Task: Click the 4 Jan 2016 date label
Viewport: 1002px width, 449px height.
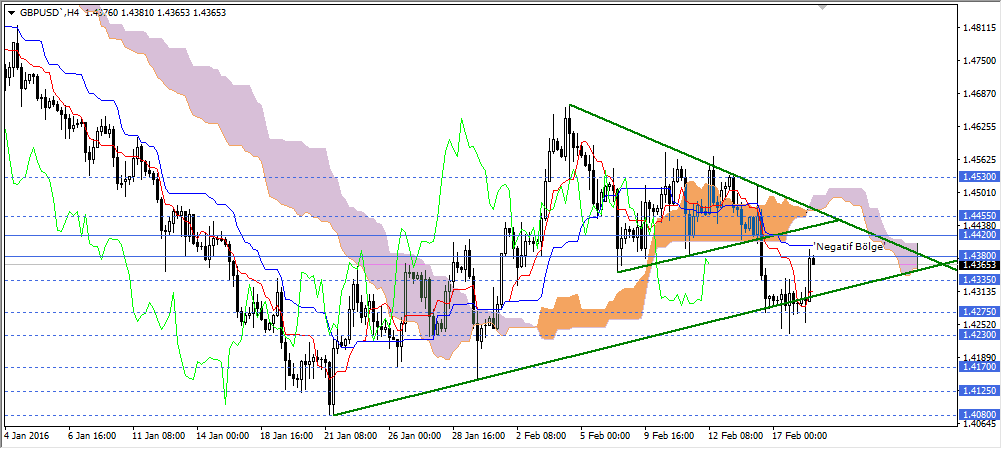Action: (26, 436)
